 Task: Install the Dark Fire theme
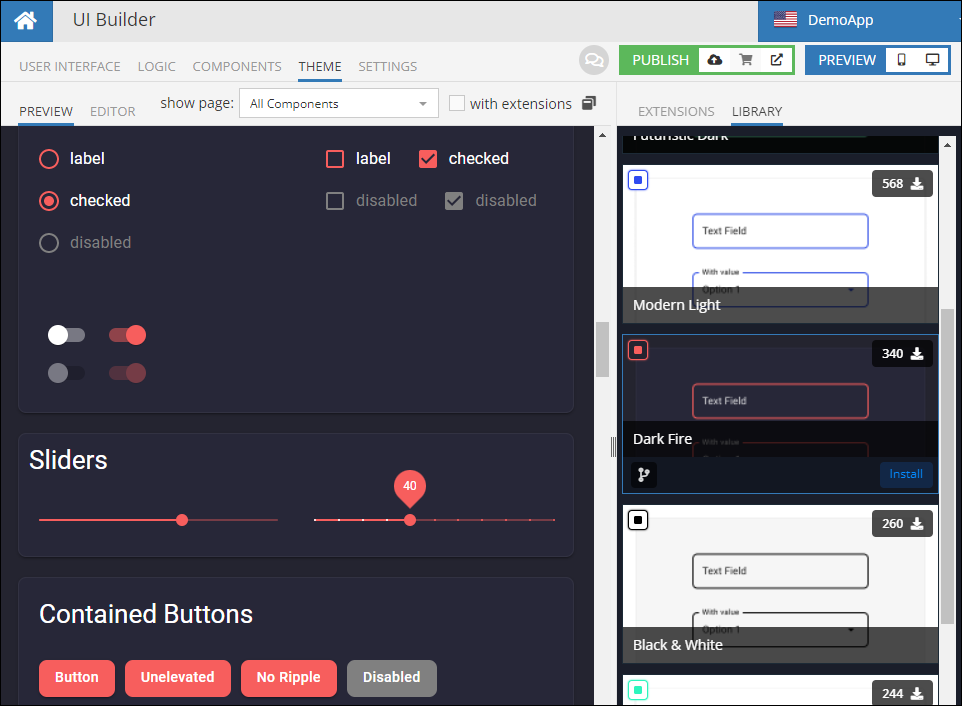coord(906,474)
